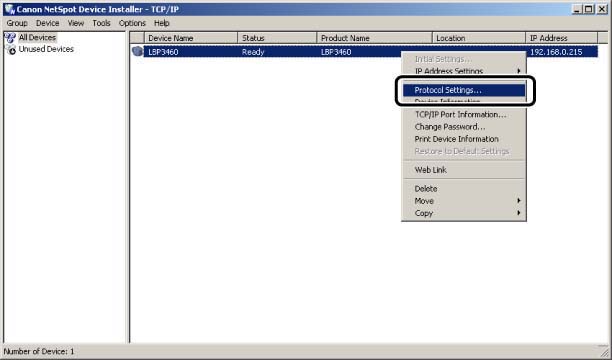The image size is (612, 360).
Task: Expand IP Address Settings submenu
Action: (464, 71)
